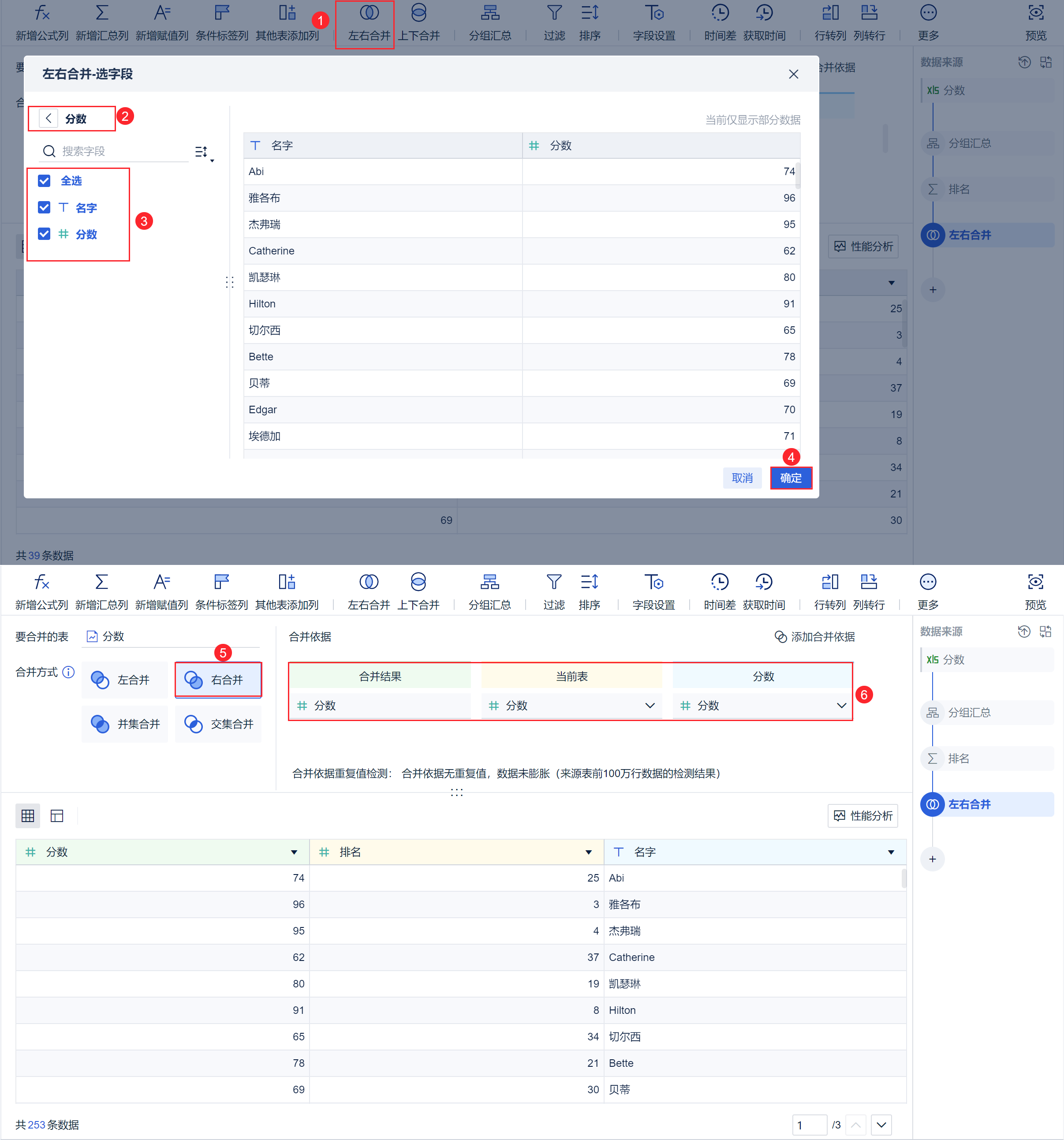This screenshot has height=1140, width=1064.
Task: Expand the next page arrow in the pagination
Action: click(881, 1125)
